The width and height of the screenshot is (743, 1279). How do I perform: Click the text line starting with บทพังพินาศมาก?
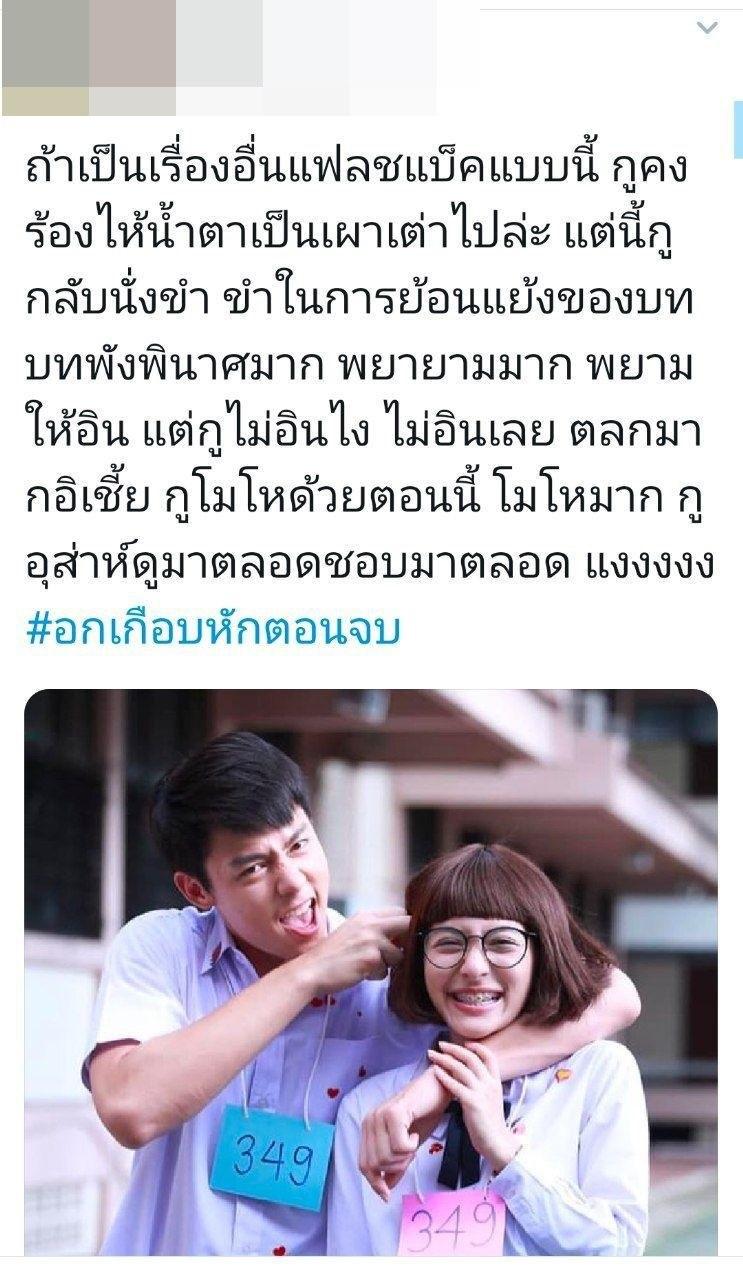tap(371, 369)
